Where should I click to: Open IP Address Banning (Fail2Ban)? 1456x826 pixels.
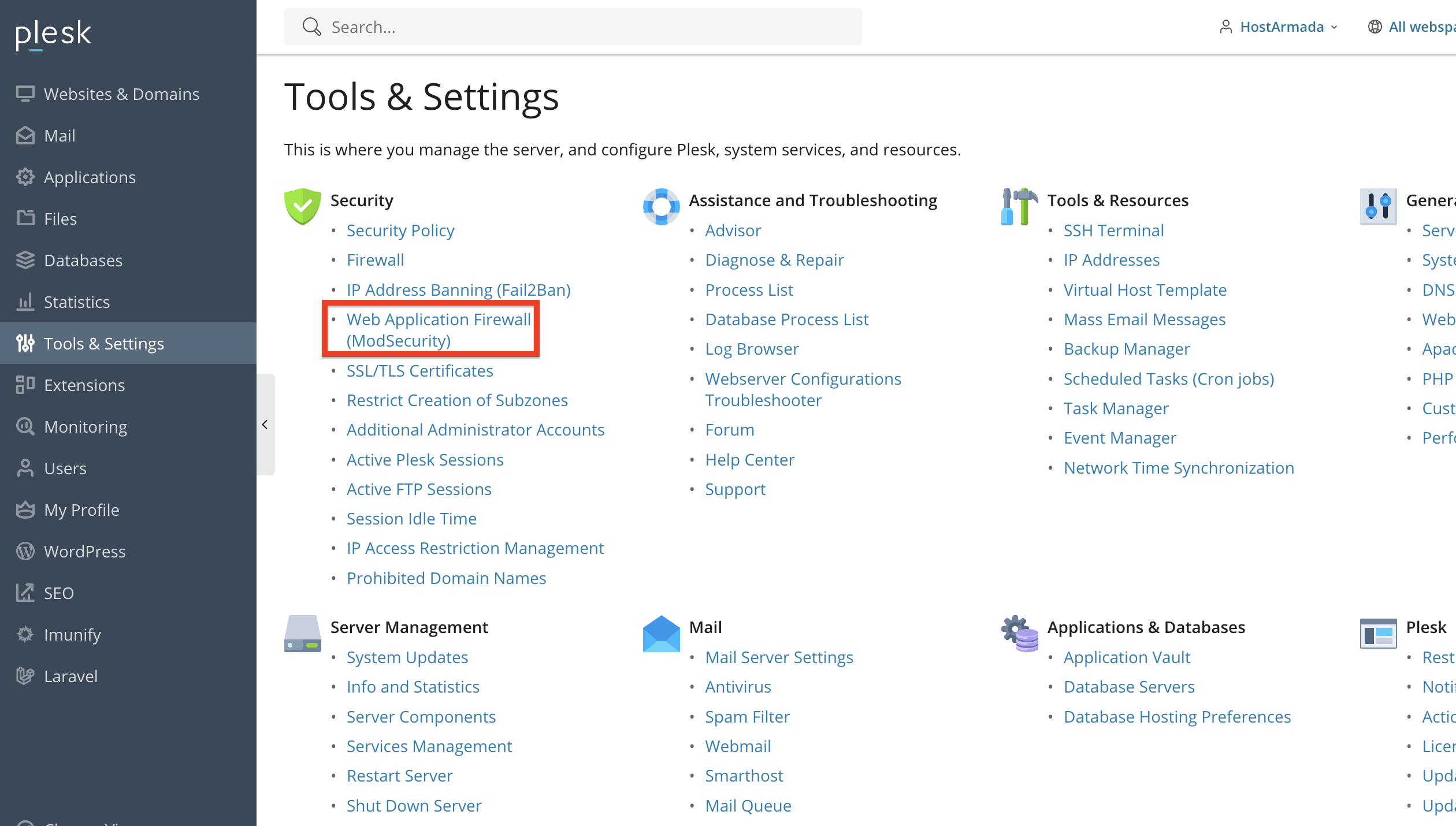[458, 289]
